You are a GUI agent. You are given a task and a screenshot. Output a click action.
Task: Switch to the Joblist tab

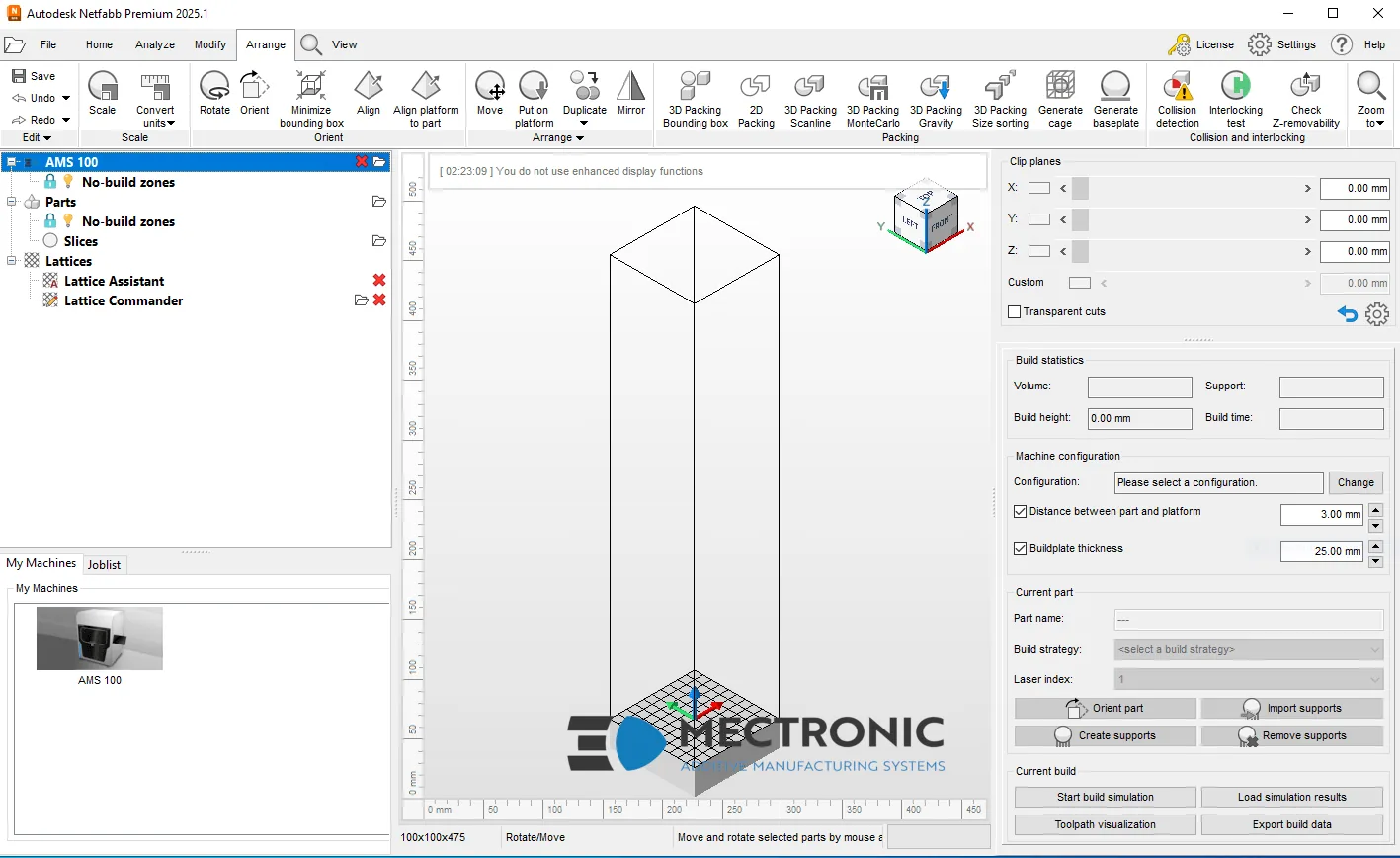point(104,564)
